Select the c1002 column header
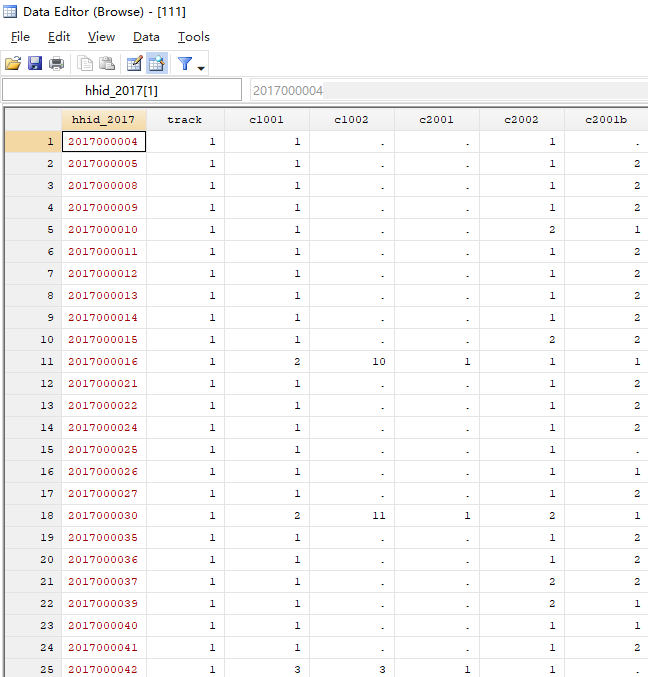The width and height of the screenshot is (648, 677). tap(351, 120)
